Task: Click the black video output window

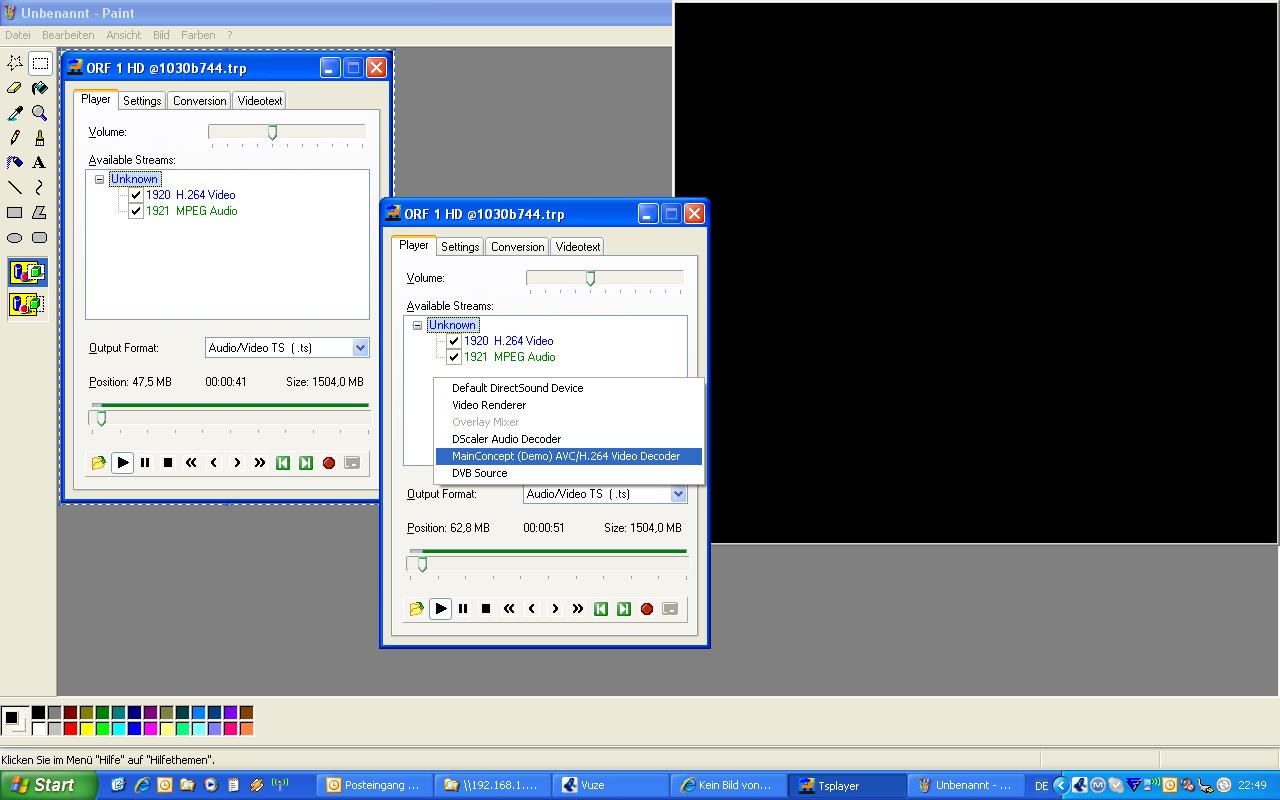Action: (976, 273)
